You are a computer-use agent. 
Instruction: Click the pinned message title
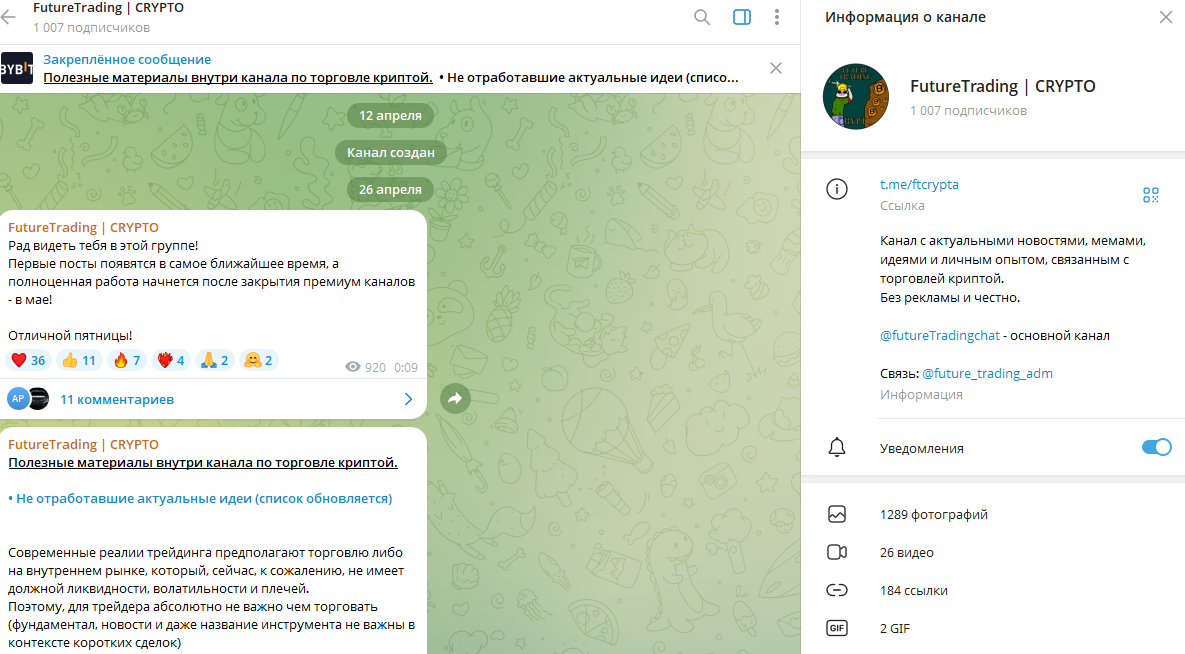click(x=237, y=77)
